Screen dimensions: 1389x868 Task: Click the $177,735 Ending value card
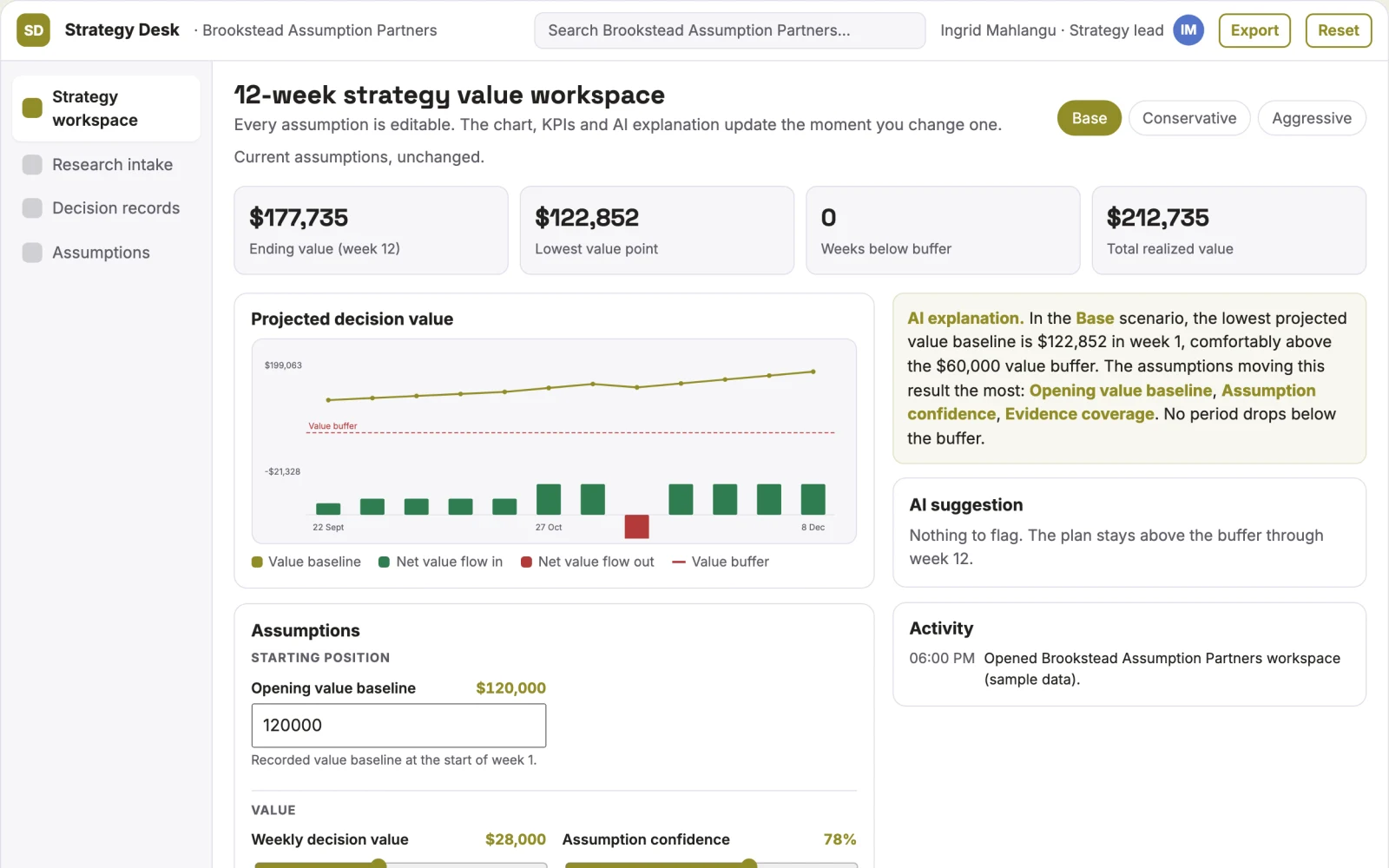pos(371,230)
